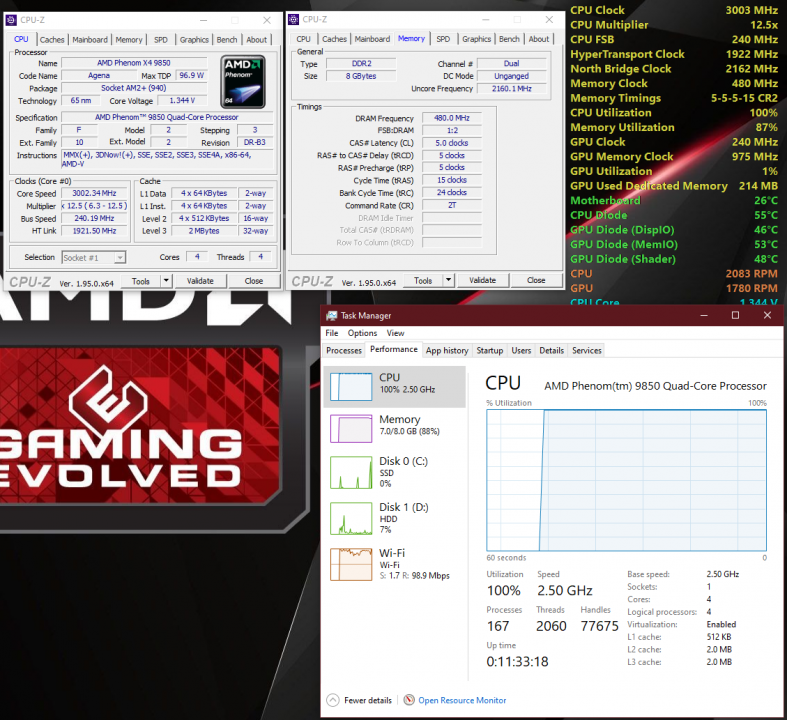
Task: Select the CPU graph thumbnail in Task Manager
Action: click(350, 386)
